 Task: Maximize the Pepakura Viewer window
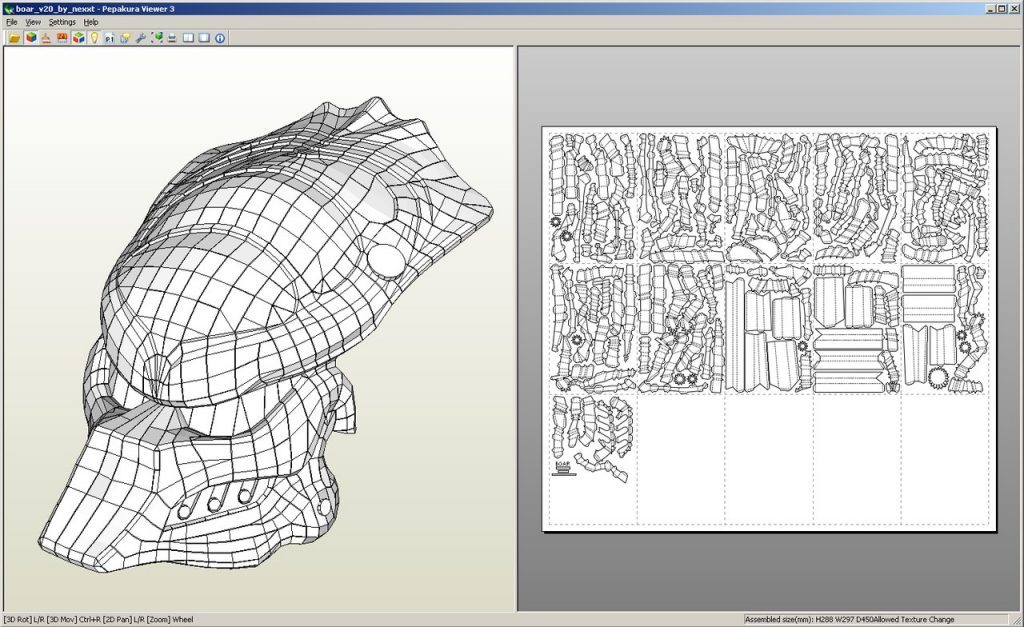click(1002, 8)
